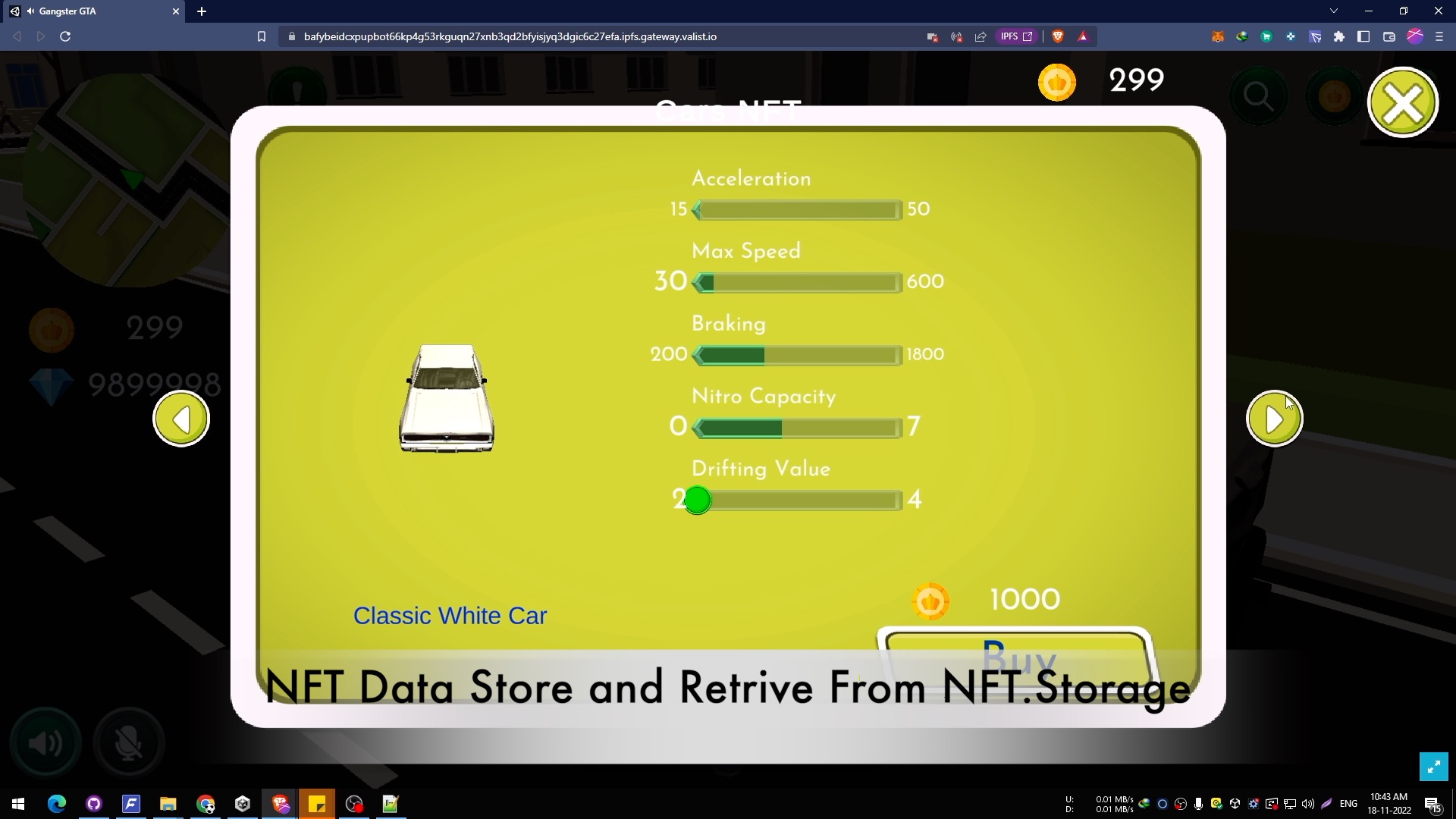Click the fullscreen expand icon

(1433, 767)
